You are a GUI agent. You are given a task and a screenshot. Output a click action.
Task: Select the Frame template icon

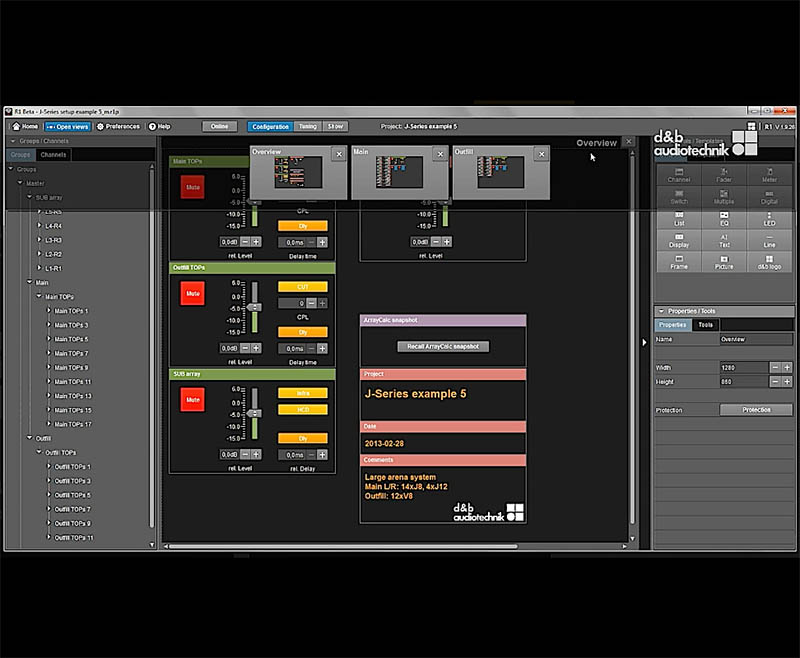(679, 262)
